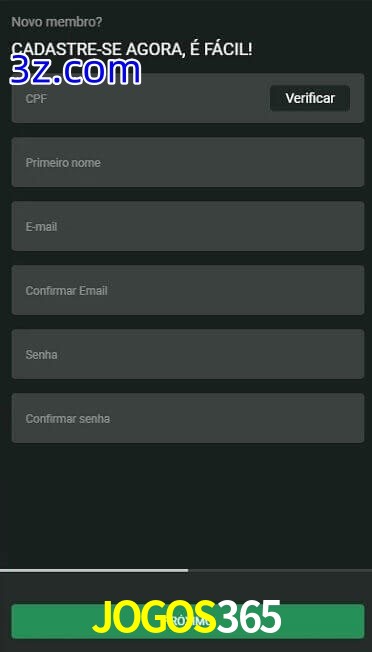
Task: Select the Confirmar senha field
Action: [188, 418]
